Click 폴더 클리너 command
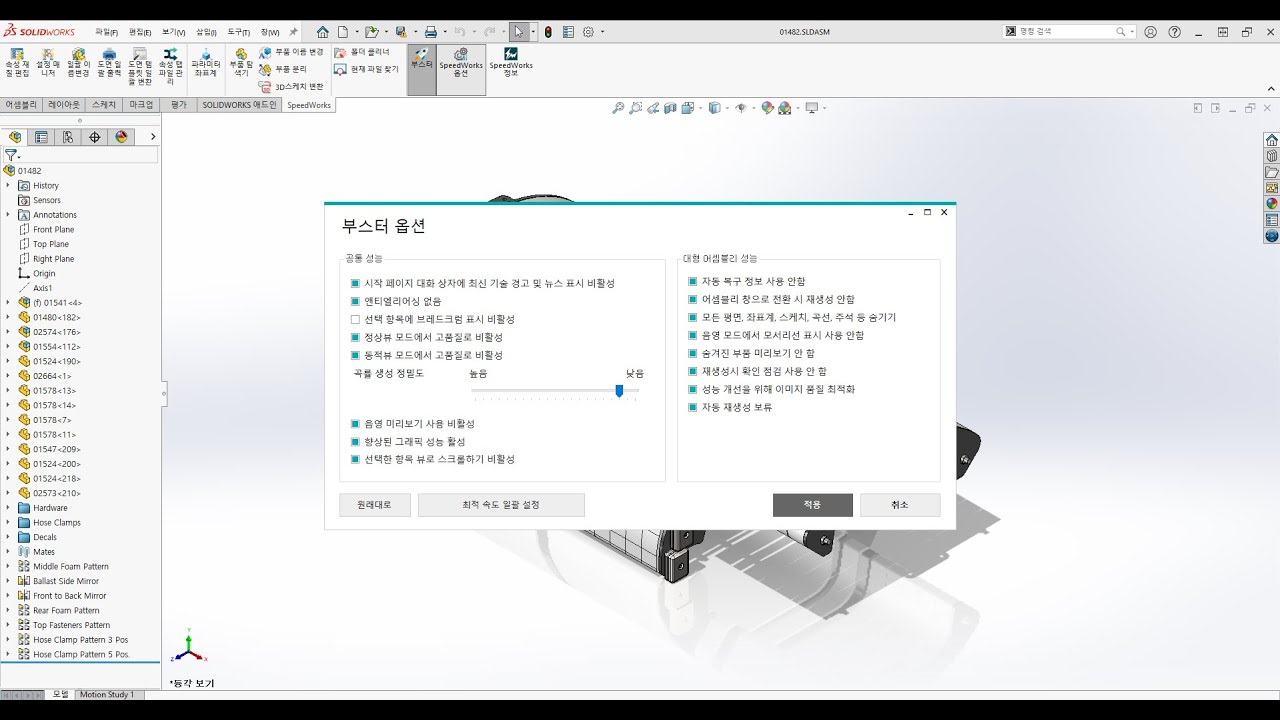Viewport: 1280px width, 720px height. point(362,51)
